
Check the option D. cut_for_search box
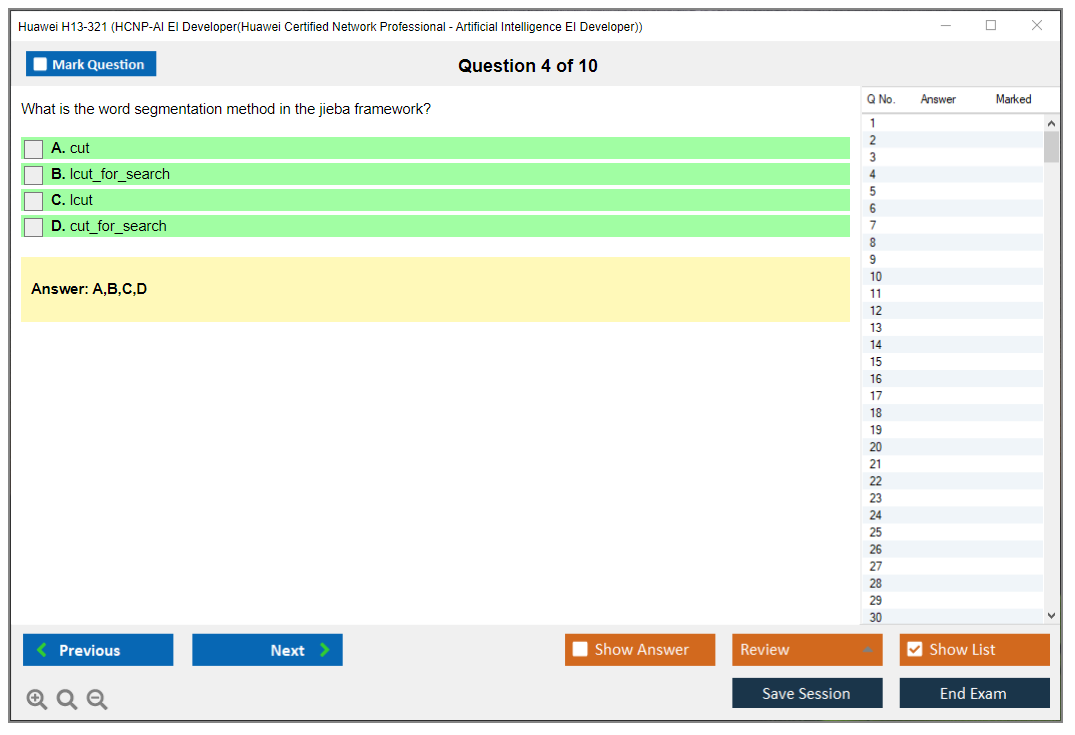click(x=34, y=227)
